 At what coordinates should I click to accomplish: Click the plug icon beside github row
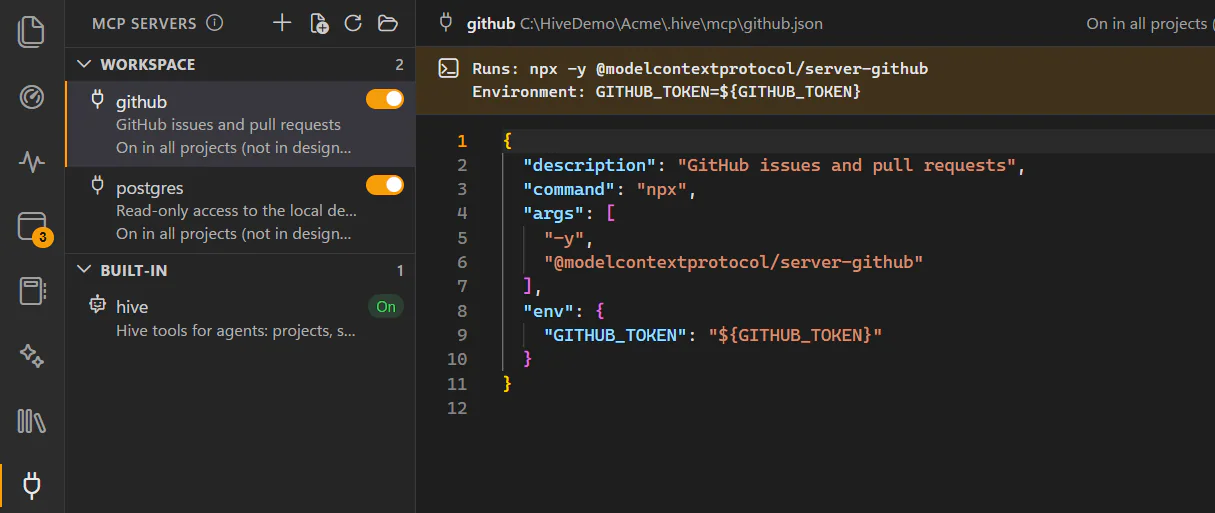tap(98, 99)
